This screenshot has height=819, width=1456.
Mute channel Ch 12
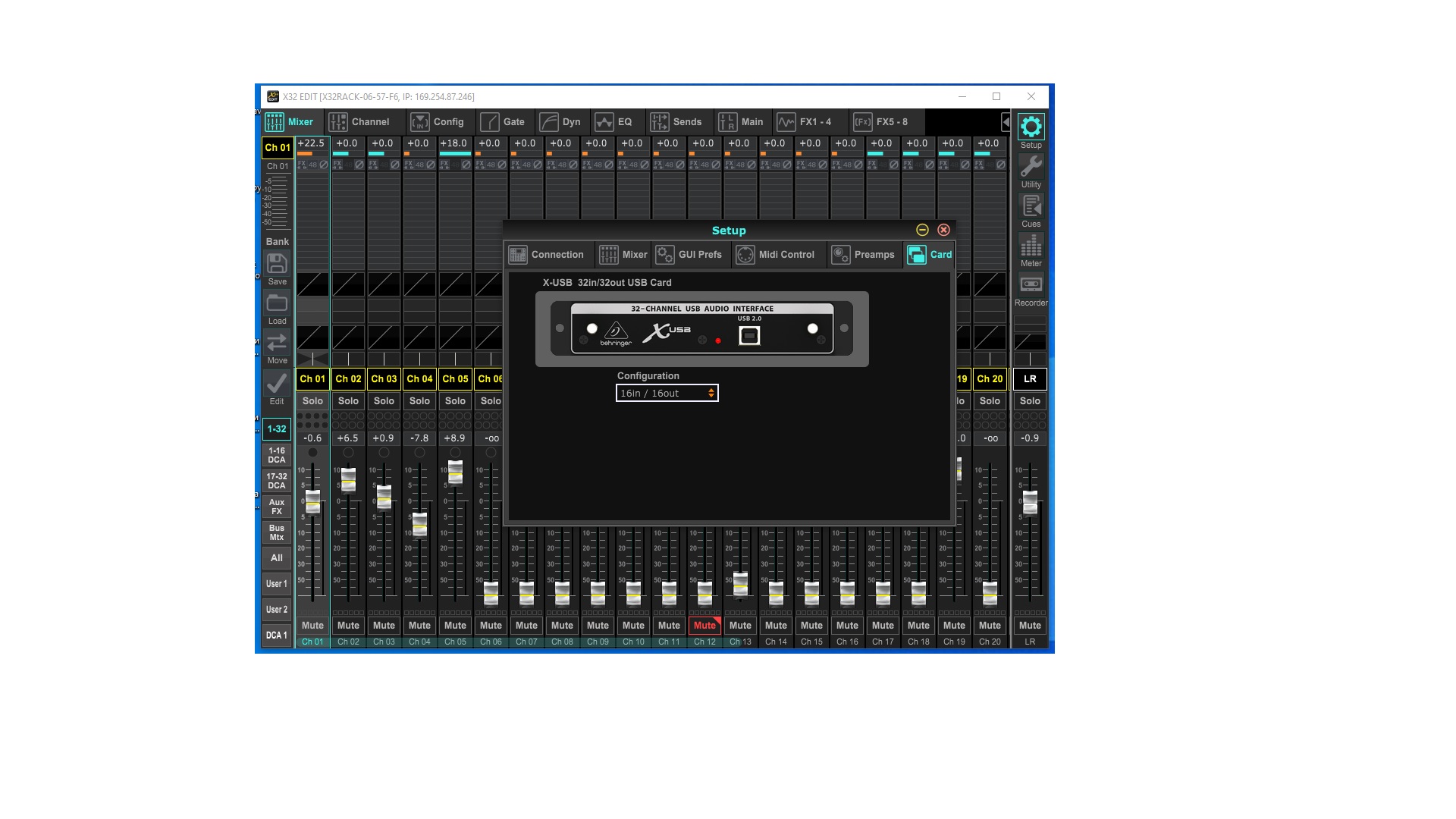[x=704, y=626]
